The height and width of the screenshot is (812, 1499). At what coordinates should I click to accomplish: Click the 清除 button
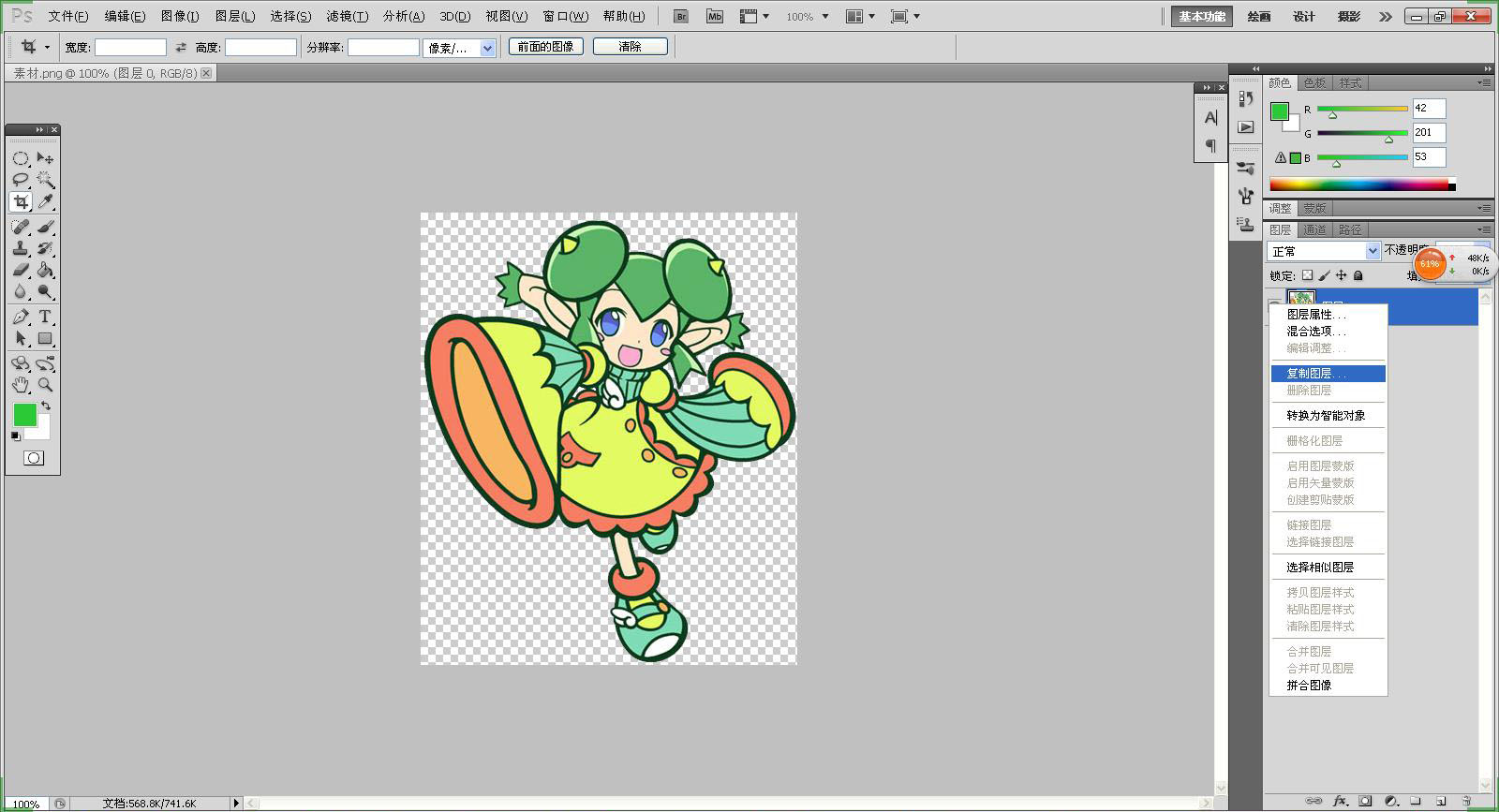(x=631, y=46)
